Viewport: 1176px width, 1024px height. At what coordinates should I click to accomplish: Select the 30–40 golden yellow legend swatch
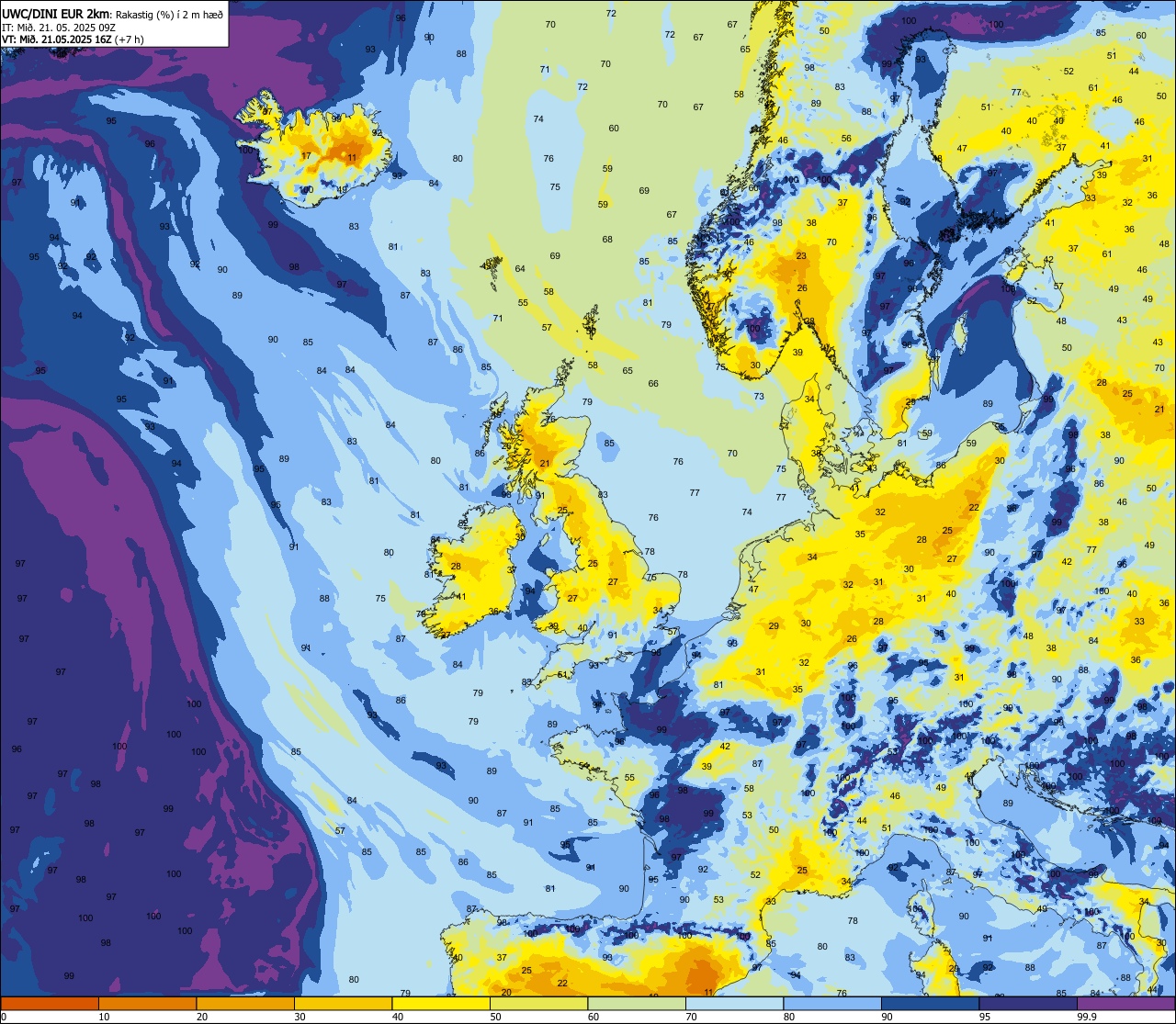[x=343, y=1003]
